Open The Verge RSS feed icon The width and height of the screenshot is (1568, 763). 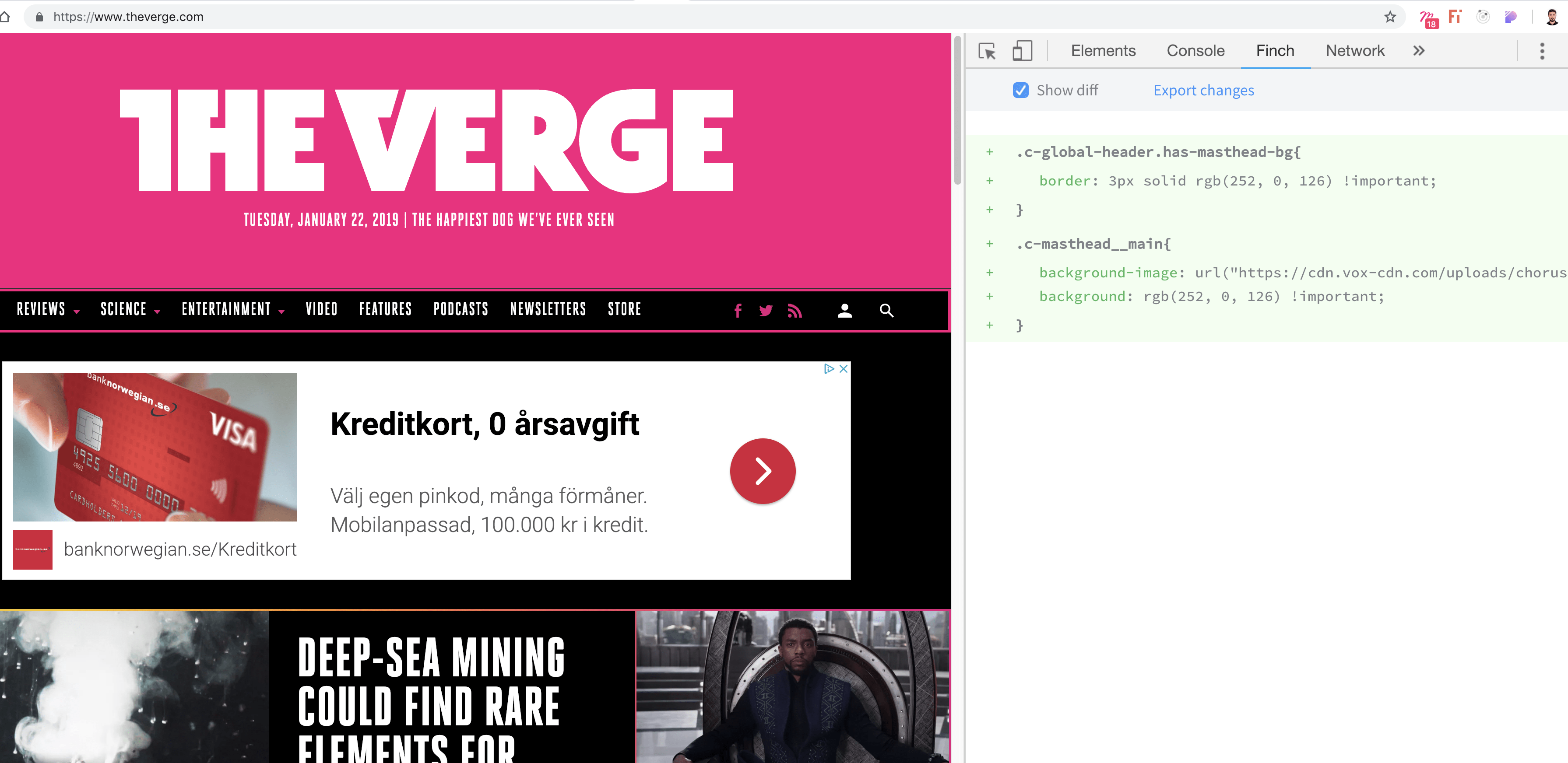795,310
